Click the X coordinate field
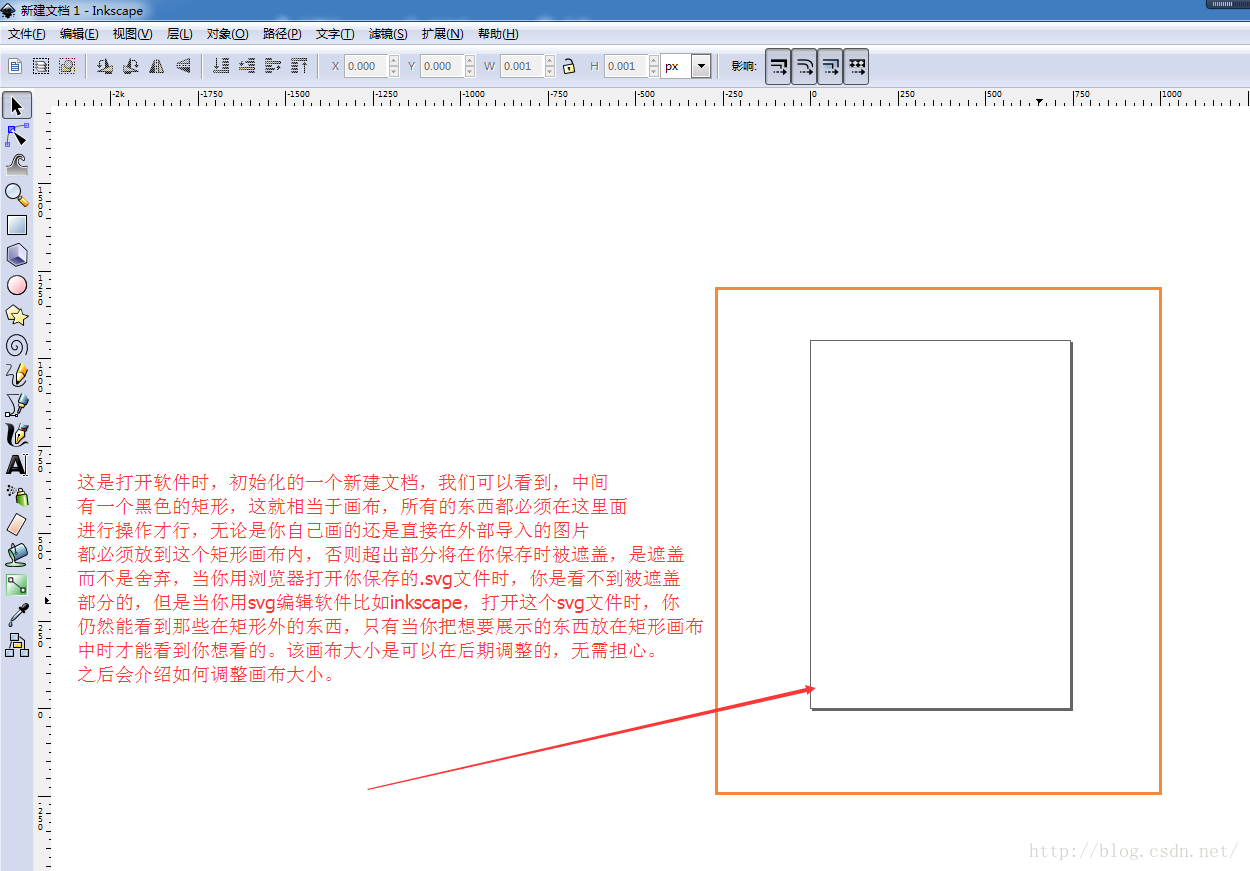This screenshot has height=871, width=1250. [x=366, y=66]
